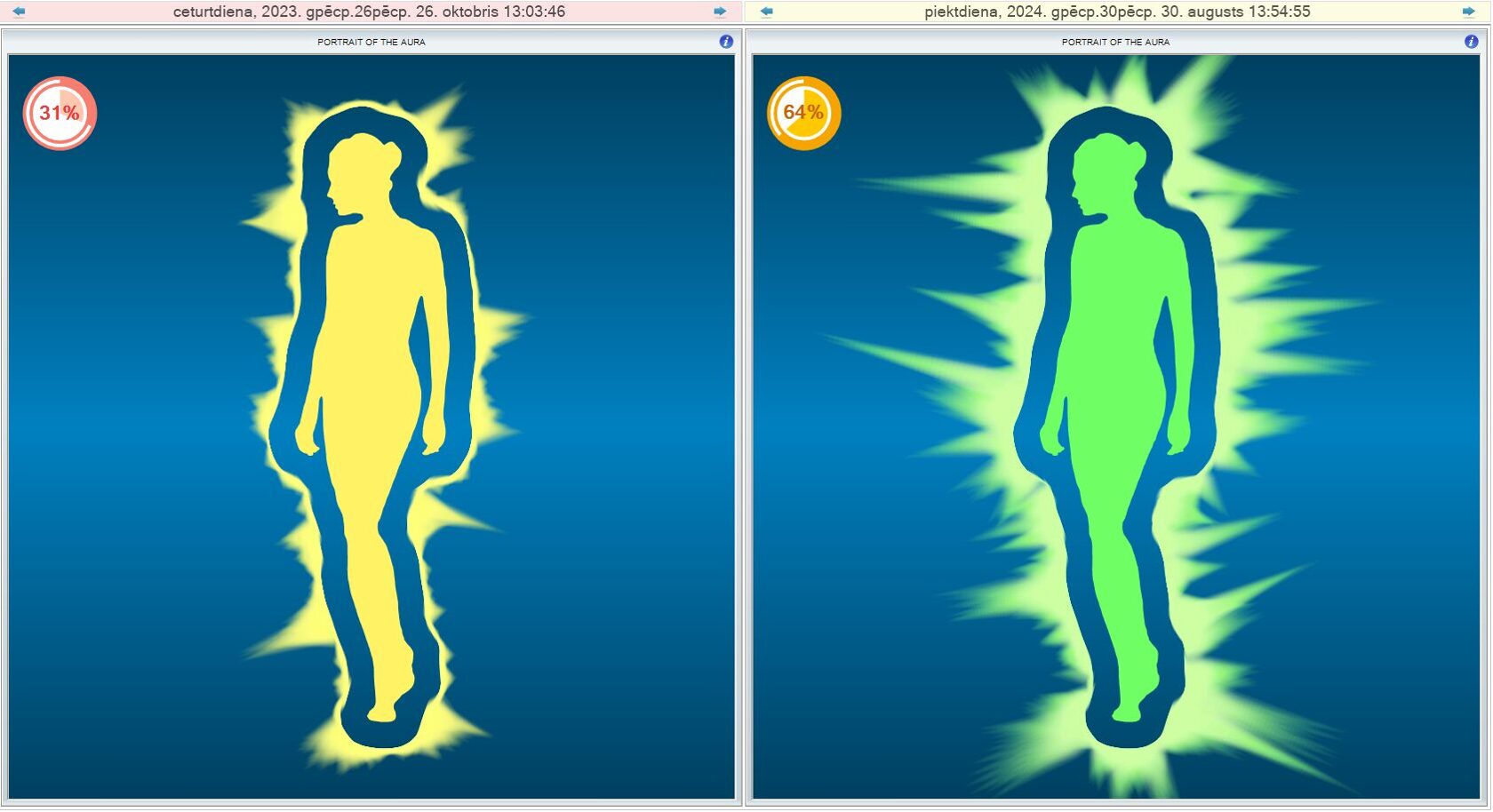Click the 30. augusts 2024 date text
This screenshot has width=1493, height=812.
[1117, 12]
